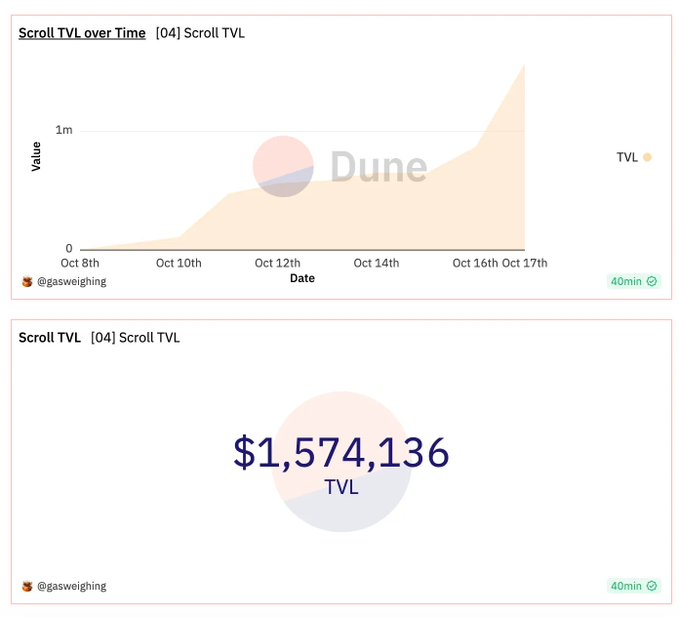
Task: Open @gasweighing username in top panel
Action: point(71,282)
